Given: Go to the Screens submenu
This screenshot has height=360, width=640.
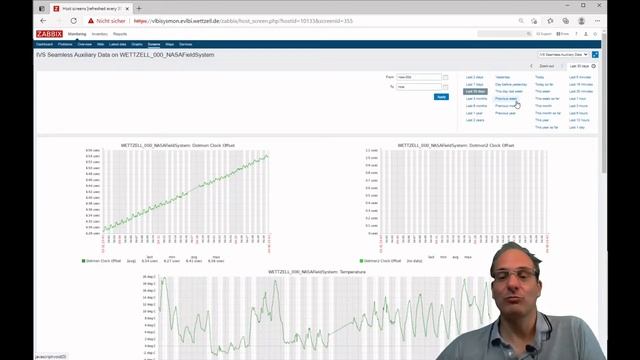Looking at the screenshot, I should pos(154,44).
